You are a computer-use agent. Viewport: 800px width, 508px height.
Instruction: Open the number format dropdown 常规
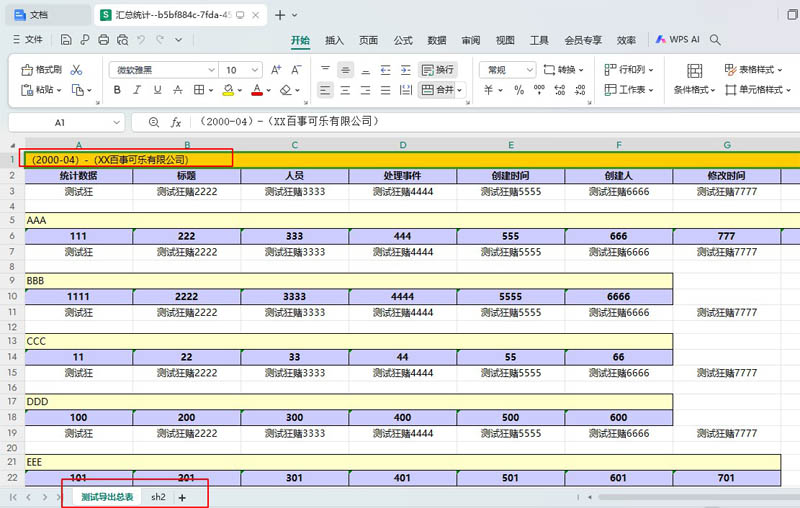pyautogui.click(x=530, y=70)
